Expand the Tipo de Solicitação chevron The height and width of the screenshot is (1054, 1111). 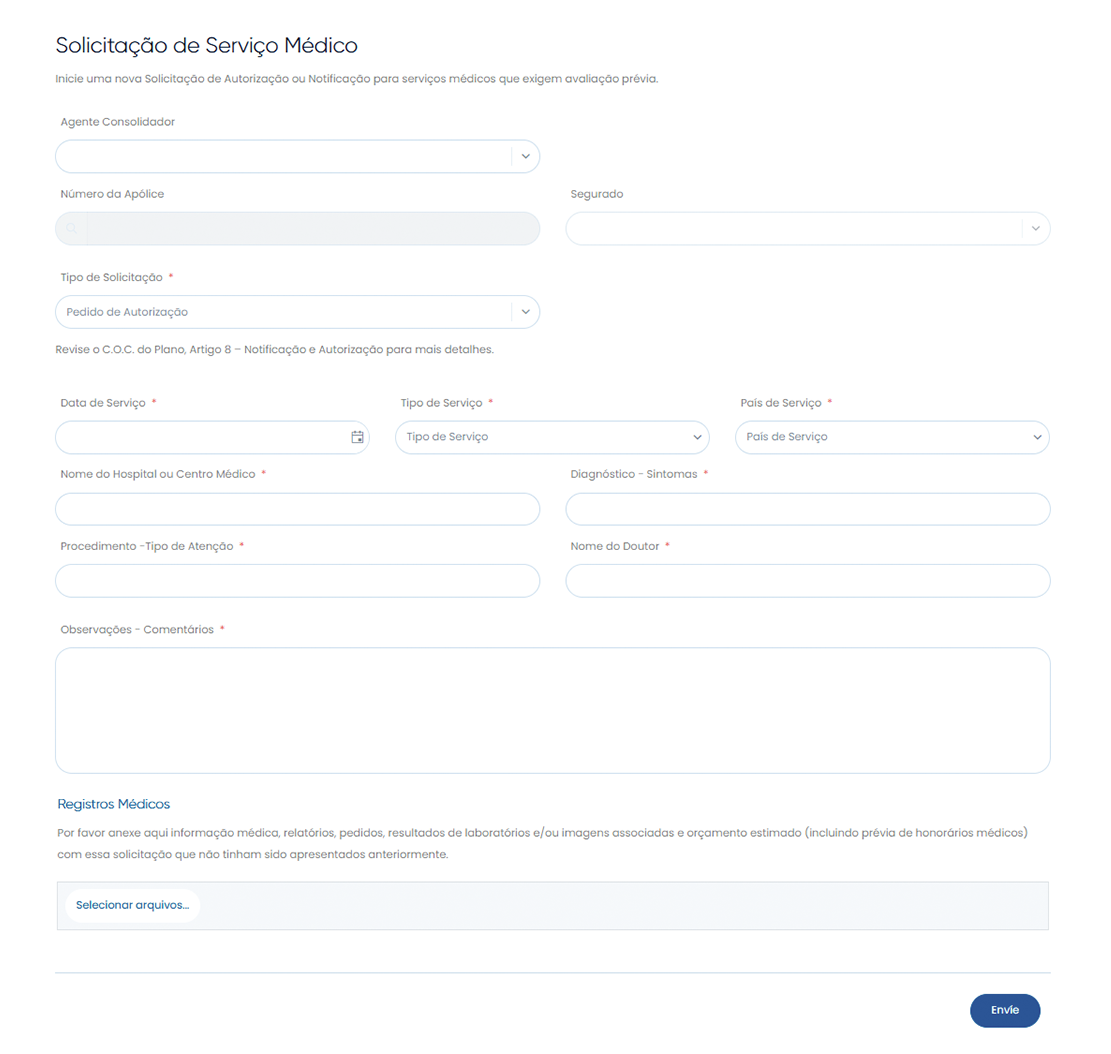pyautogui.click(x=525, y=312)
